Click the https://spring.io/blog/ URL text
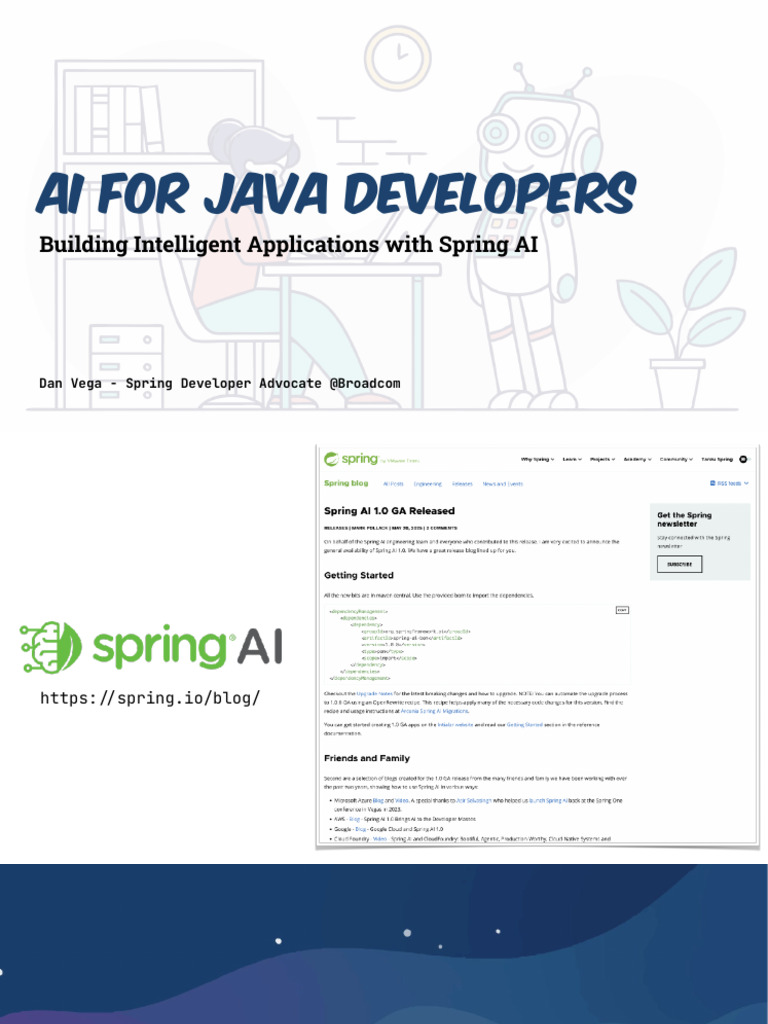Image resolution: width=768 pixels, height=1024 pixels. 150,698
